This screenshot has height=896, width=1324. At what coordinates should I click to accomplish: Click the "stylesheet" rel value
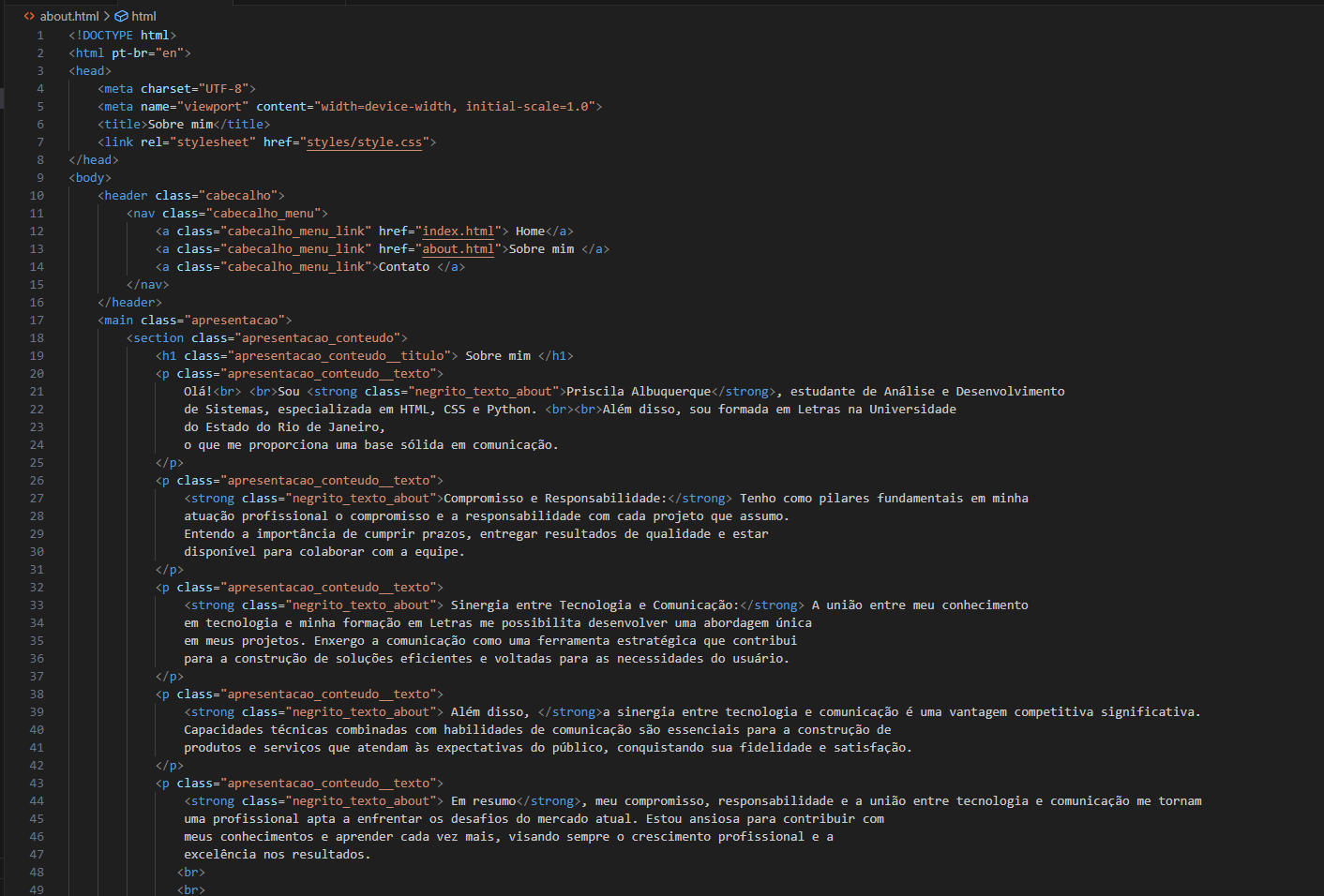click(x=213, y=142)
